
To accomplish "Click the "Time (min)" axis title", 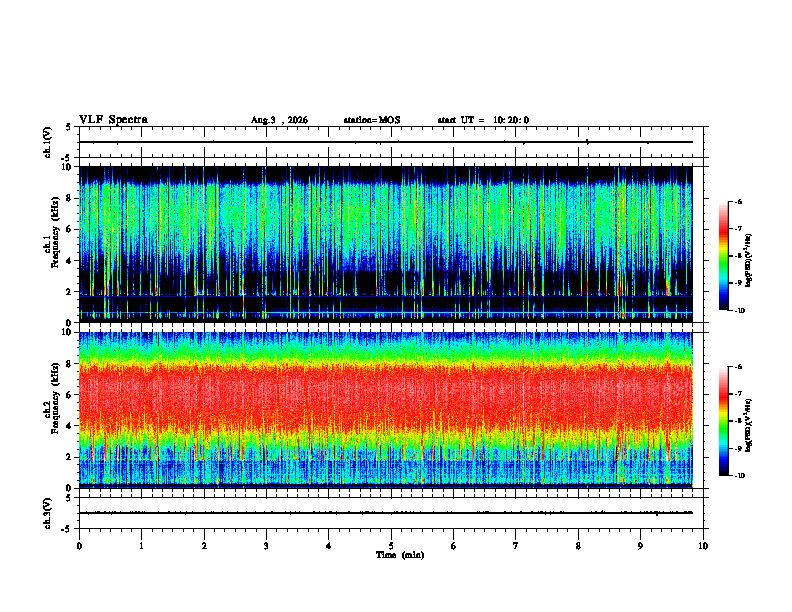I will 400,555.
